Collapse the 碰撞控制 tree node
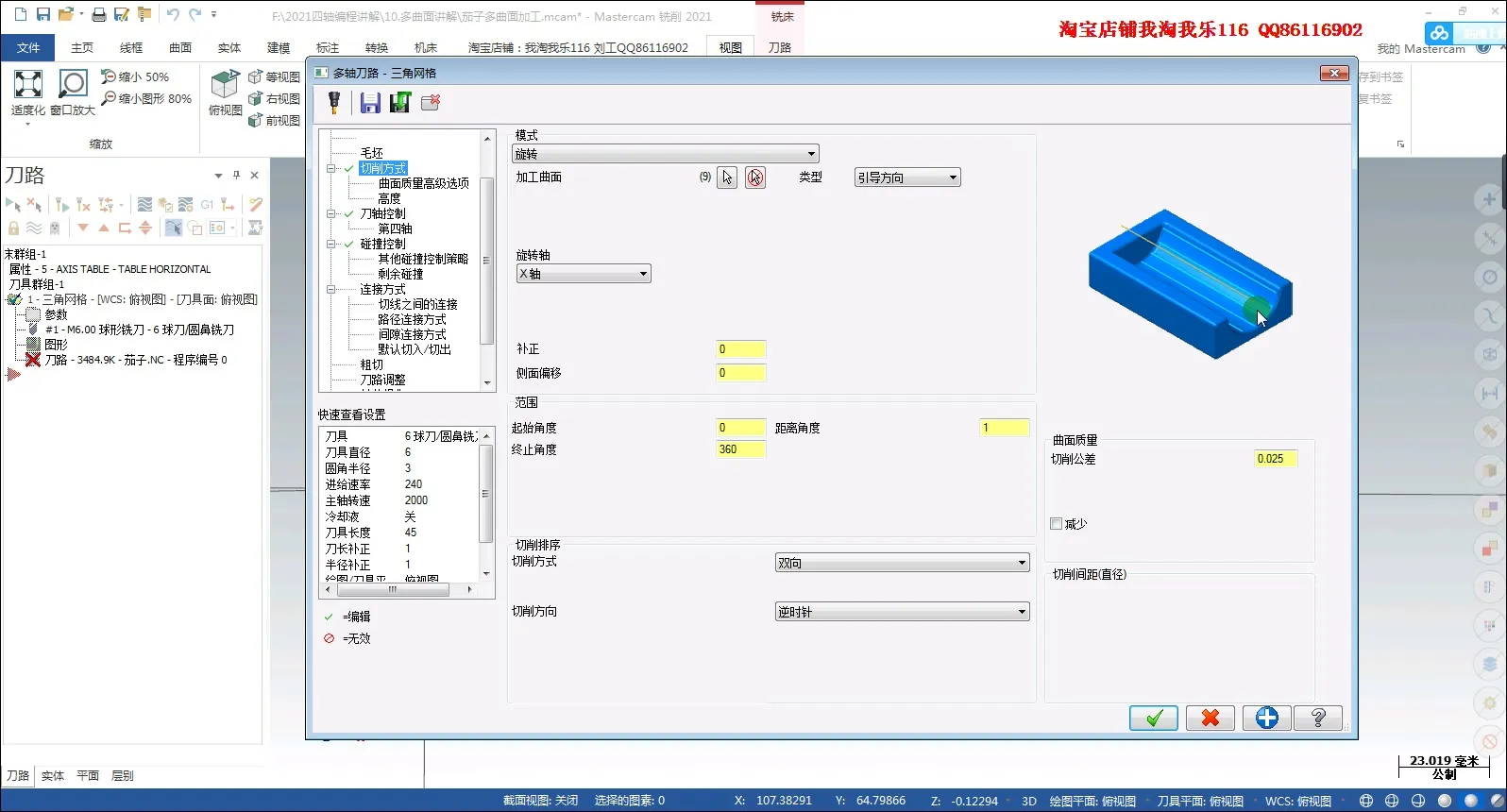The width and height of the screenshot is (1507, 812). 331,244
